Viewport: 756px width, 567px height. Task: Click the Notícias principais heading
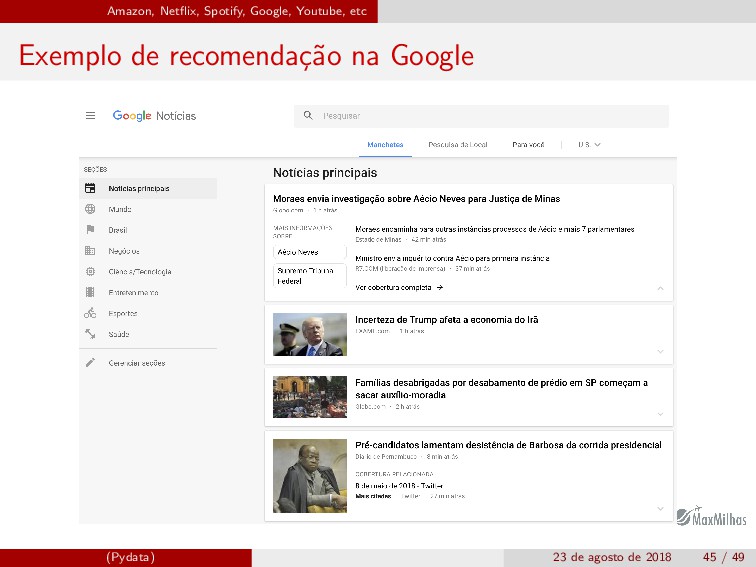click(325, 173)
